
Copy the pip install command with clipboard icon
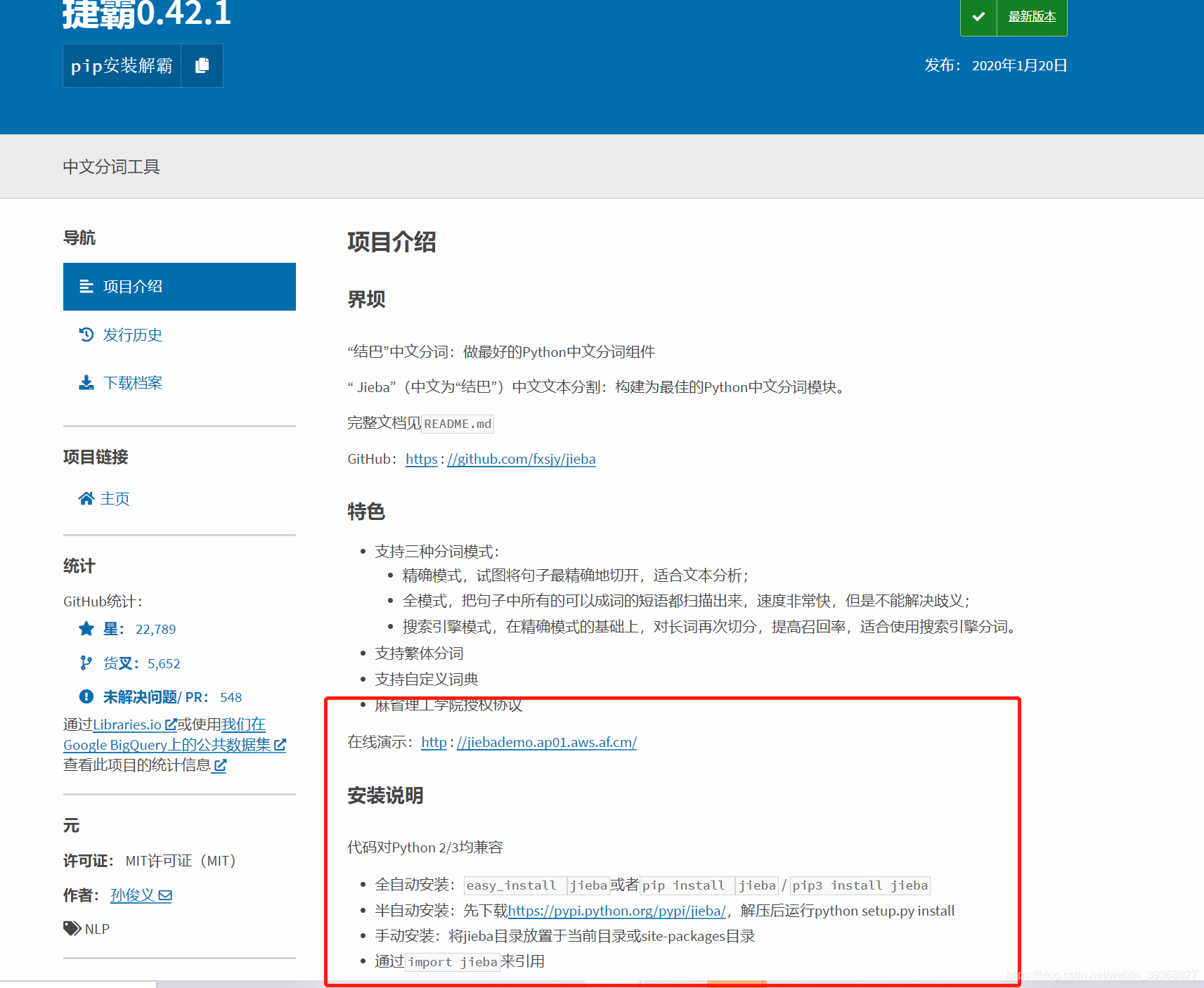click(202, 65)
